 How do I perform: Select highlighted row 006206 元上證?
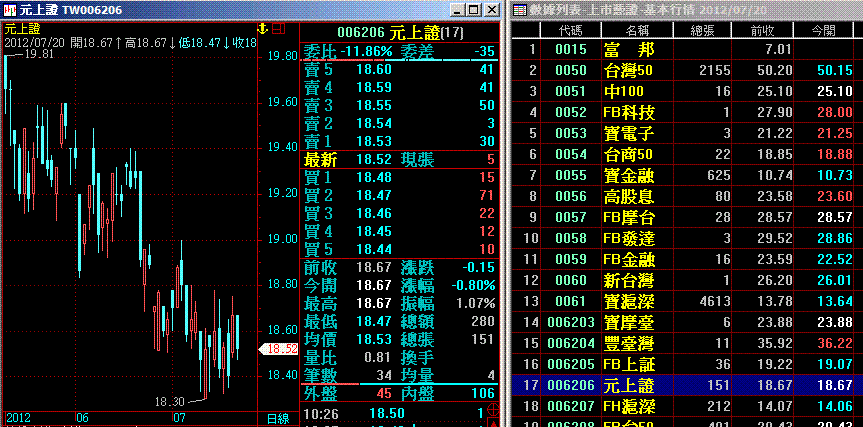pyautogui.click(x=687, y=385)
